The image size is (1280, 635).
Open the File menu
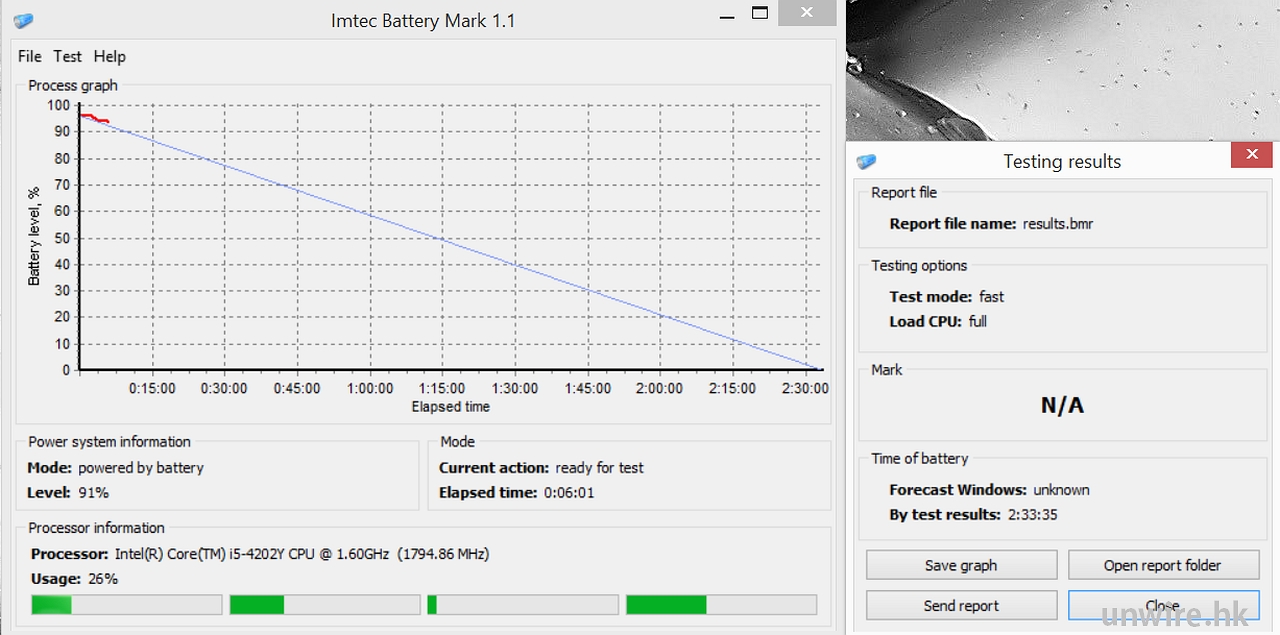[29, 56]
